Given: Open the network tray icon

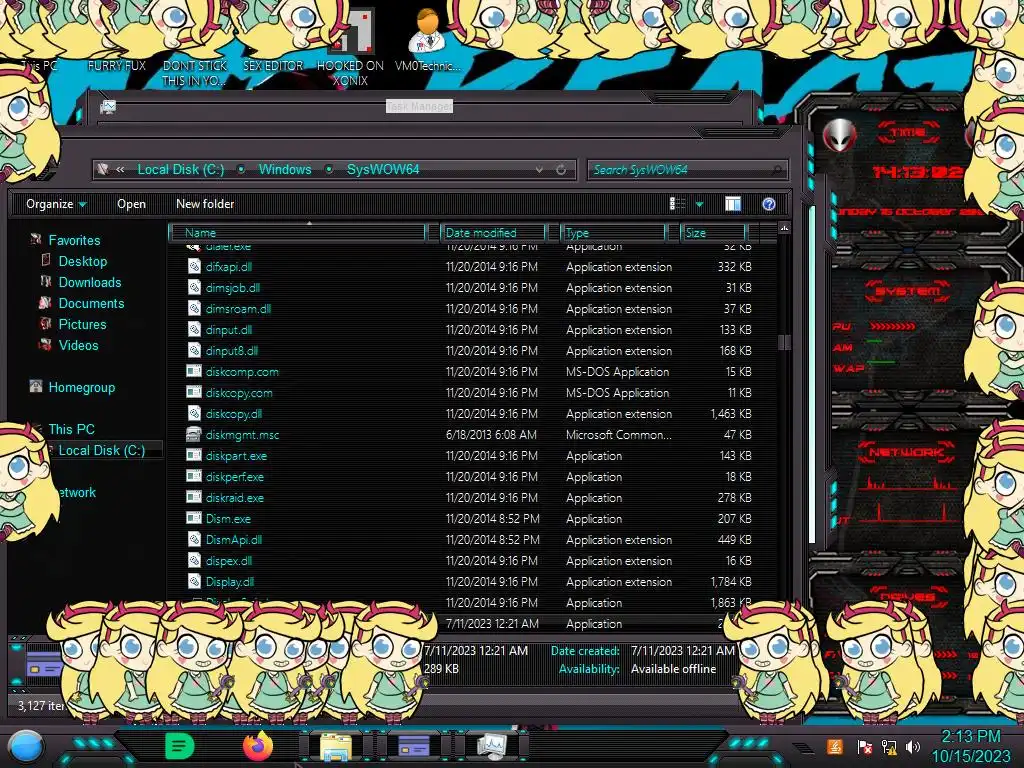Looking at the screenshot, I should tap(889, 746).
